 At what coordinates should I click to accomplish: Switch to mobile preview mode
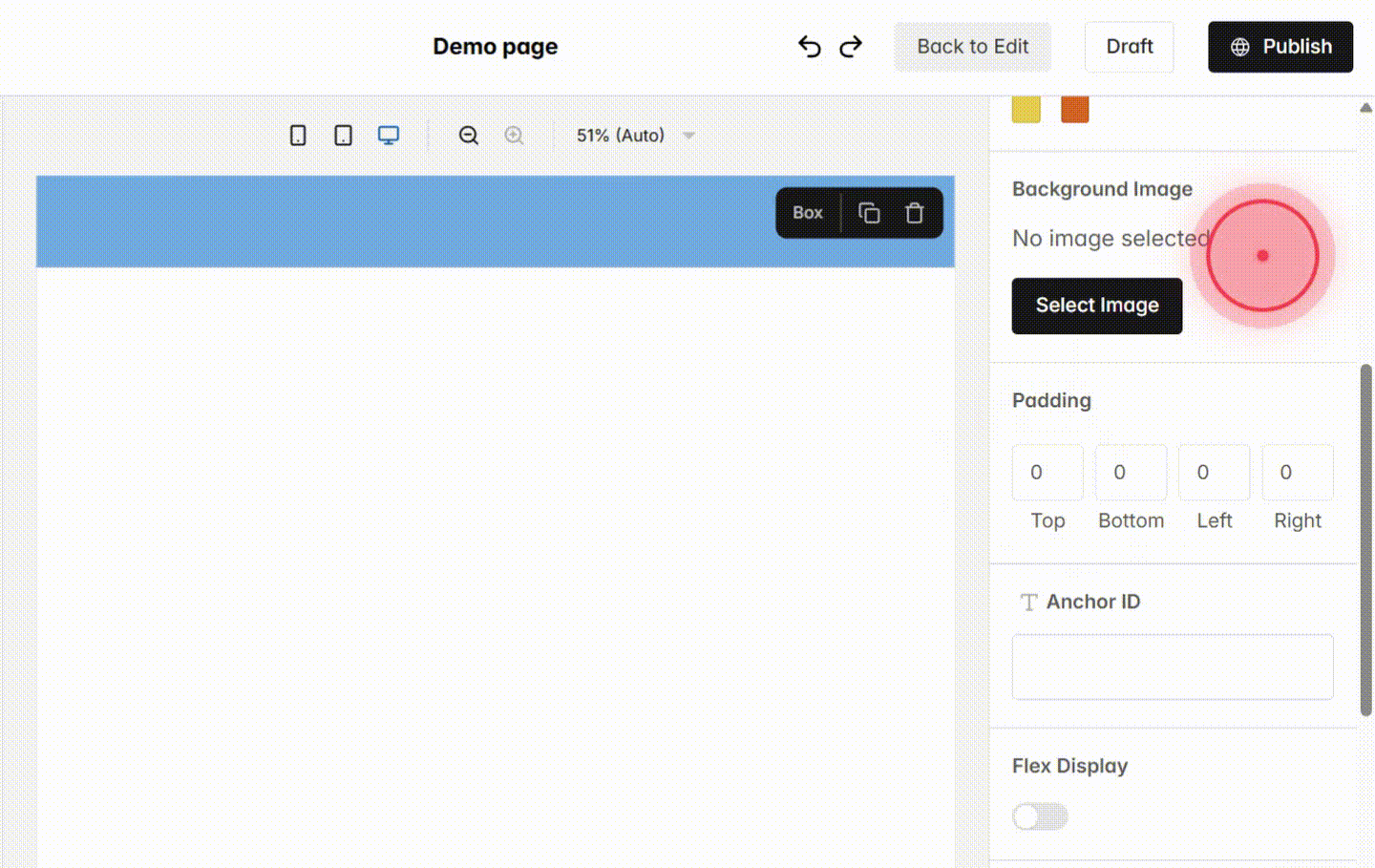coord(297,135)
